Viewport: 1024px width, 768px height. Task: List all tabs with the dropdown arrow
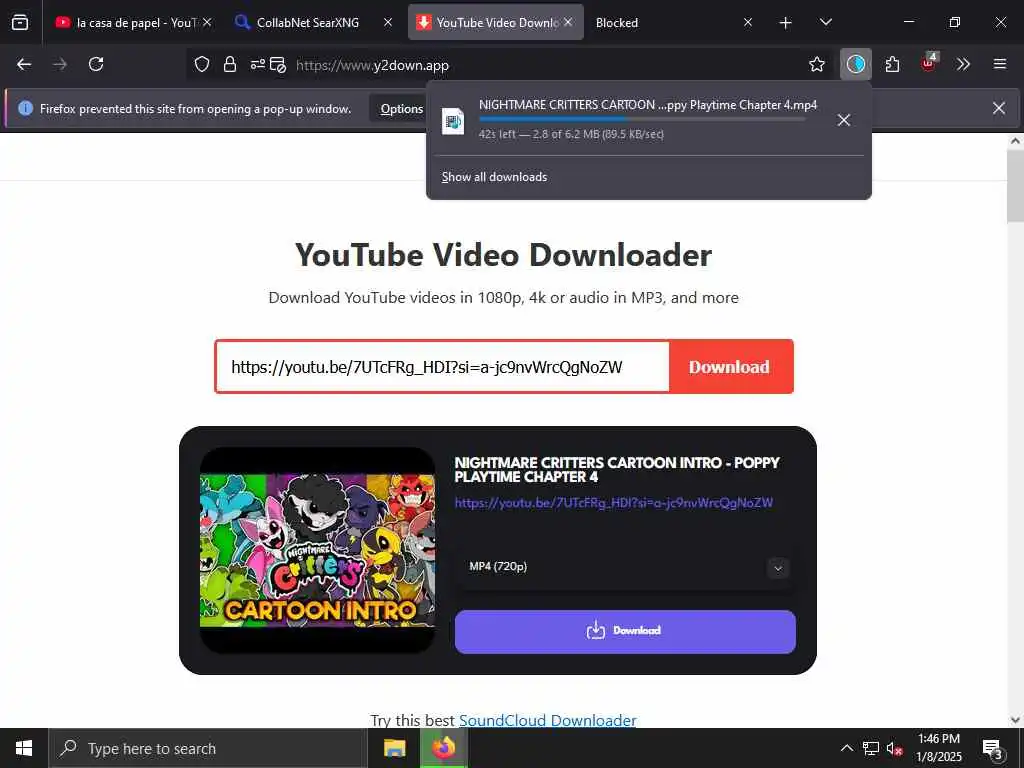(x=825, y=22)
